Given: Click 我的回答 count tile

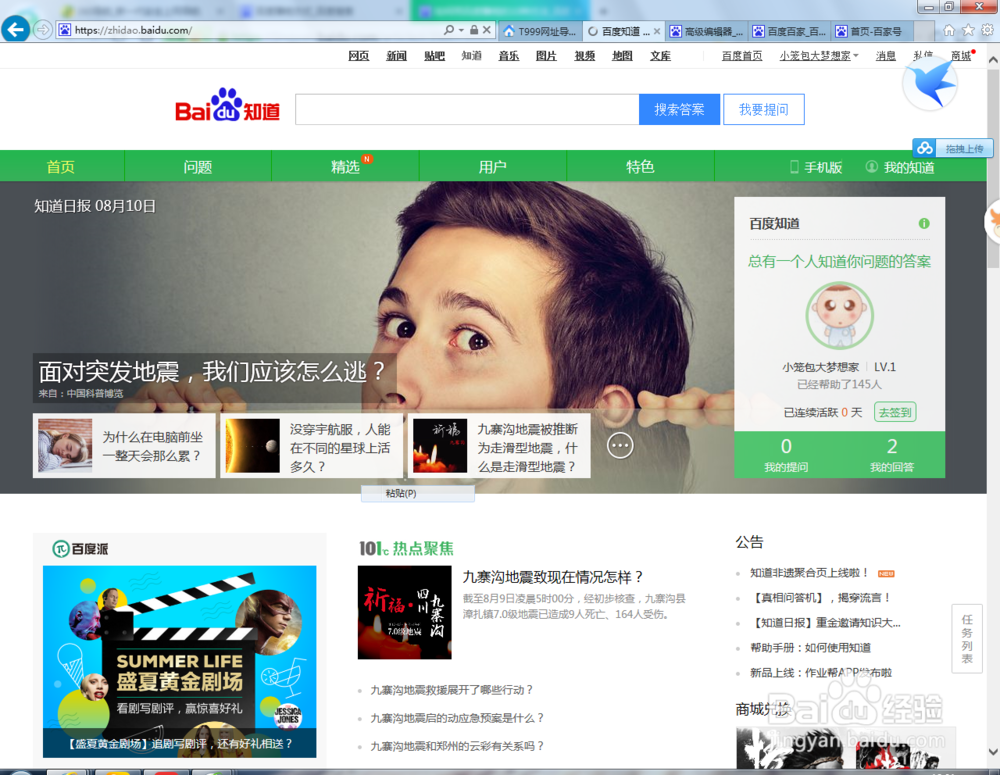Looking at the screenshot, I should (892, 454).
